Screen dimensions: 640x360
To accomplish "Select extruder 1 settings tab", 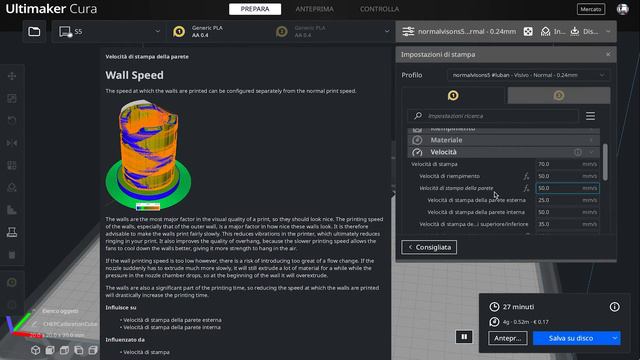I will (453, 96).
